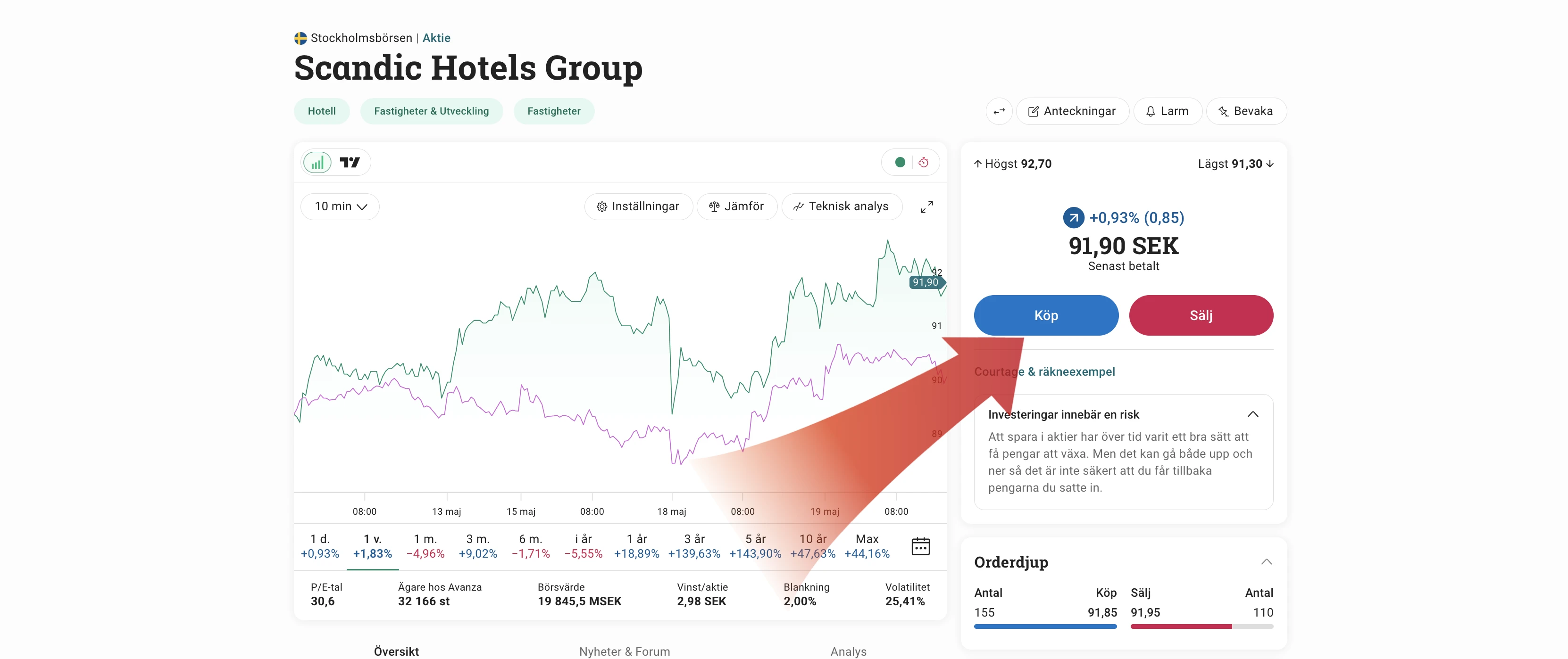Switch to the Översikt tab
Image resolution: width=1568 pixels, height=659 pixels.
(396, 651)
